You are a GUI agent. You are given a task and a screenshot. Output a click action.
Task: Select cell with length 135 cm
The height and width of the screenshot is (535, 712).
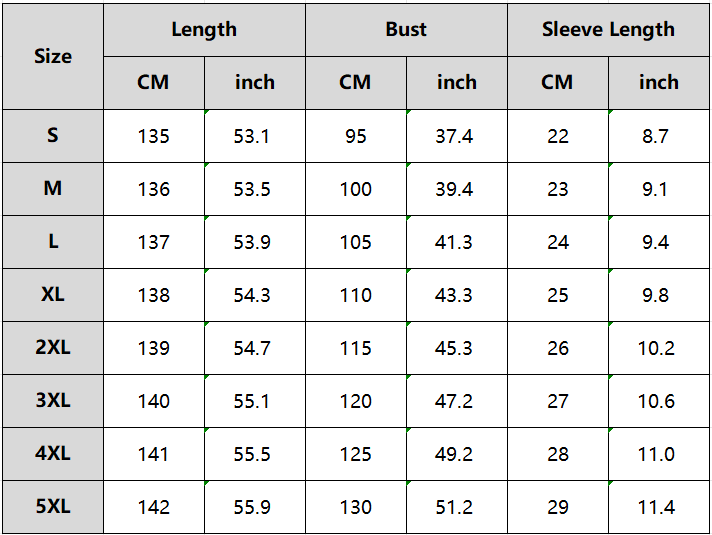pyautogui.click(x=153, y=136)
